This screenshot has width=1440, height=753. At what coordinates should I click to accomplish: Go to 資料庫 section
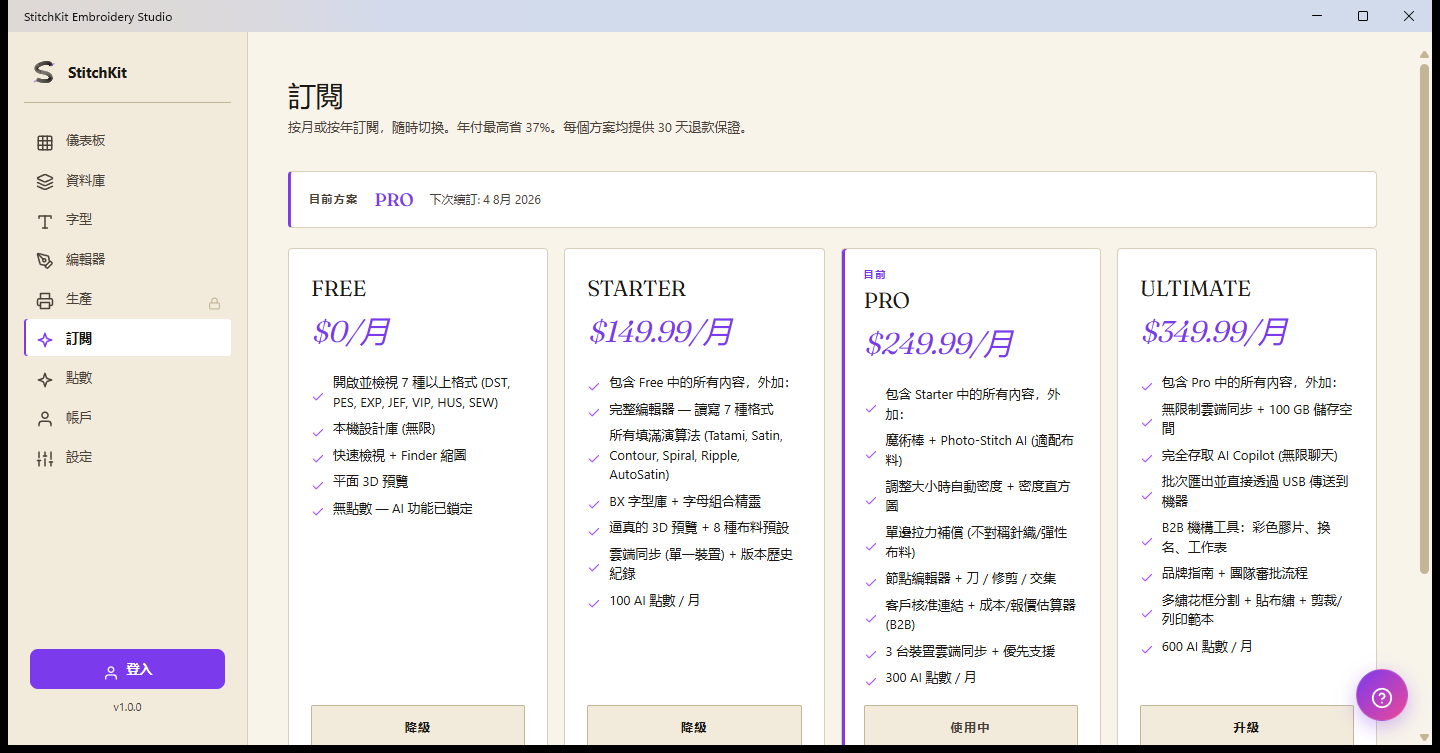[128, 181]
